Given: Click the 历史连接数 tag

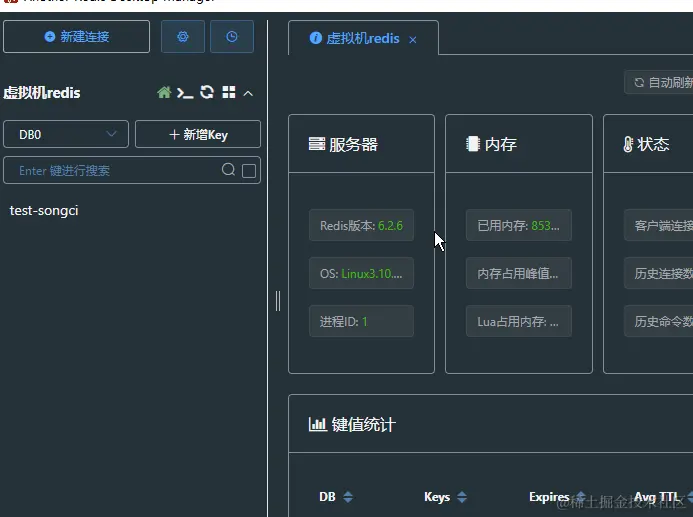Looking at the screenshot, I should (x=659, y=274).
